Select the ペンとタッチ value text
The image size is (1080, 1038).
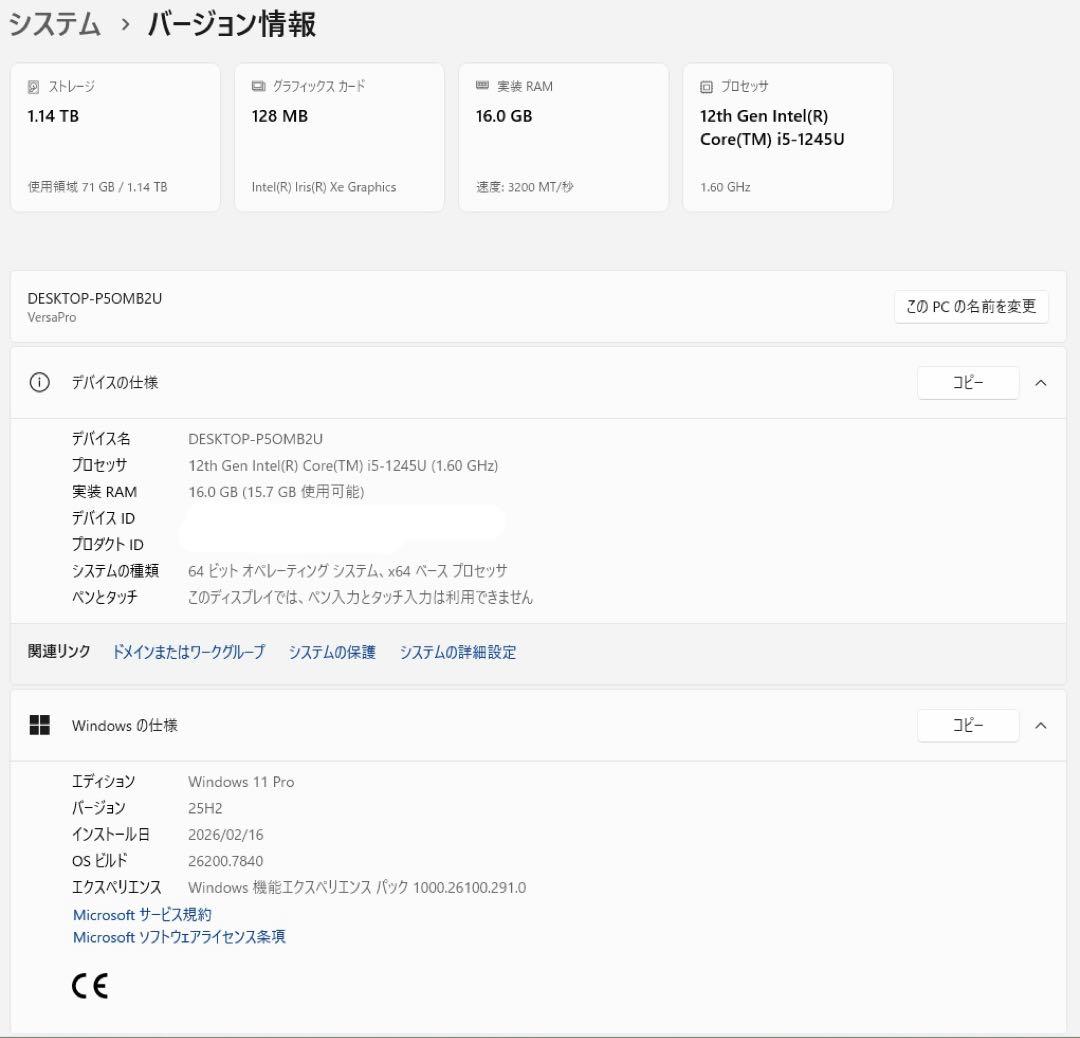coord(360,597)
